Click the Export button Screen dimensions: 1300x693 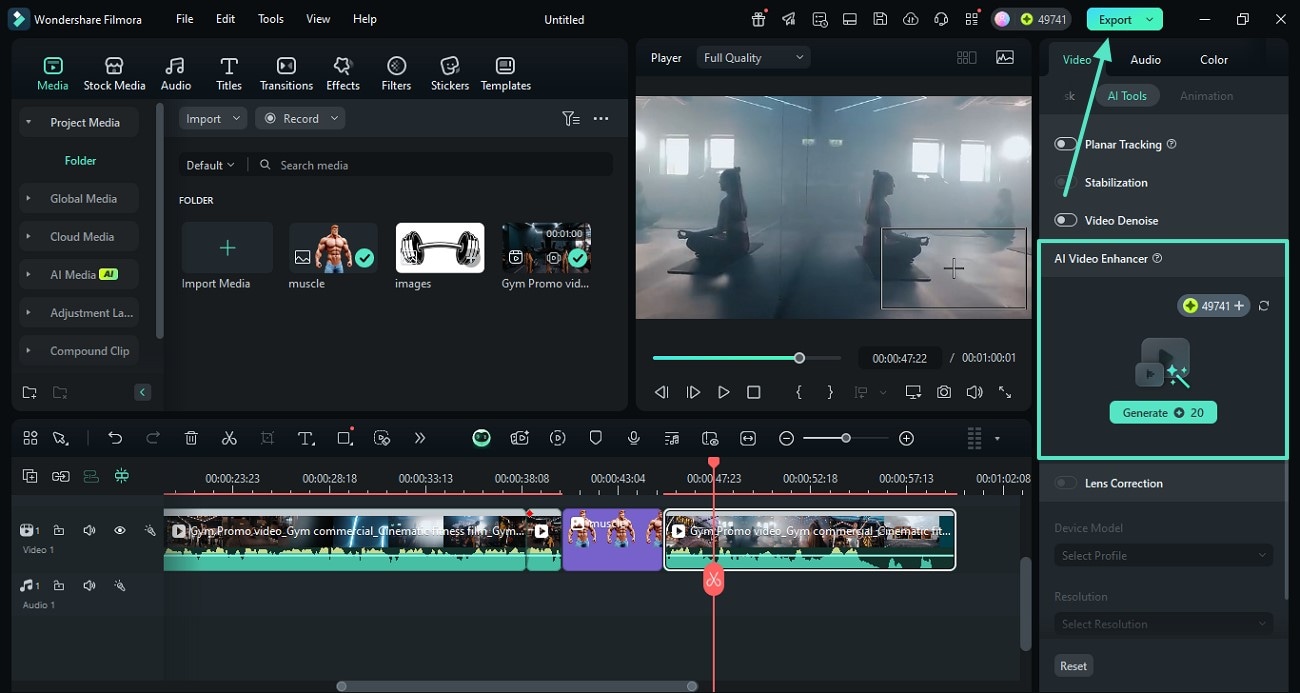click(1114, 19)
